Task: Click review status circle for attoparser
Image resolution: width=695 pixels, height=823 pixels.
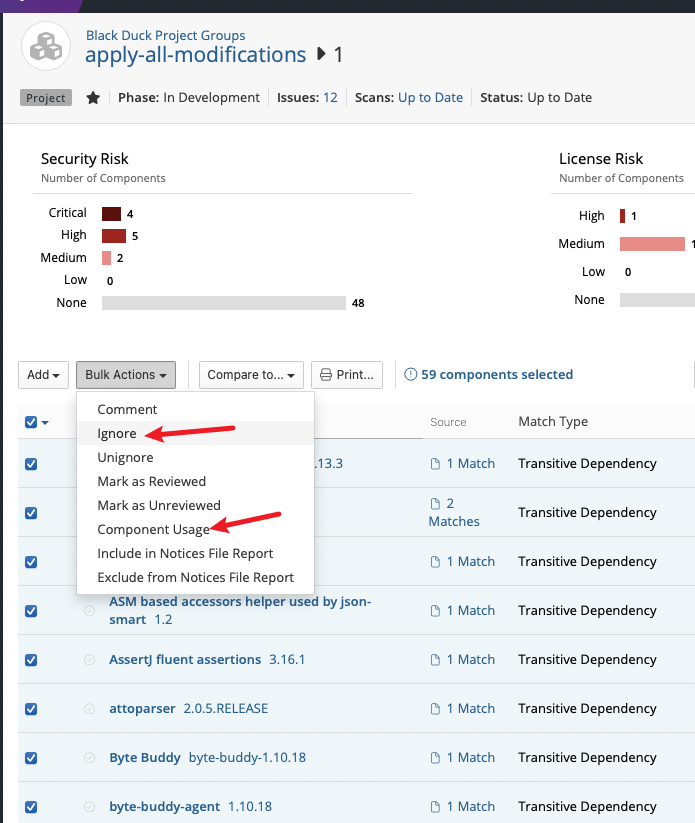Action: tap(90, 709)
